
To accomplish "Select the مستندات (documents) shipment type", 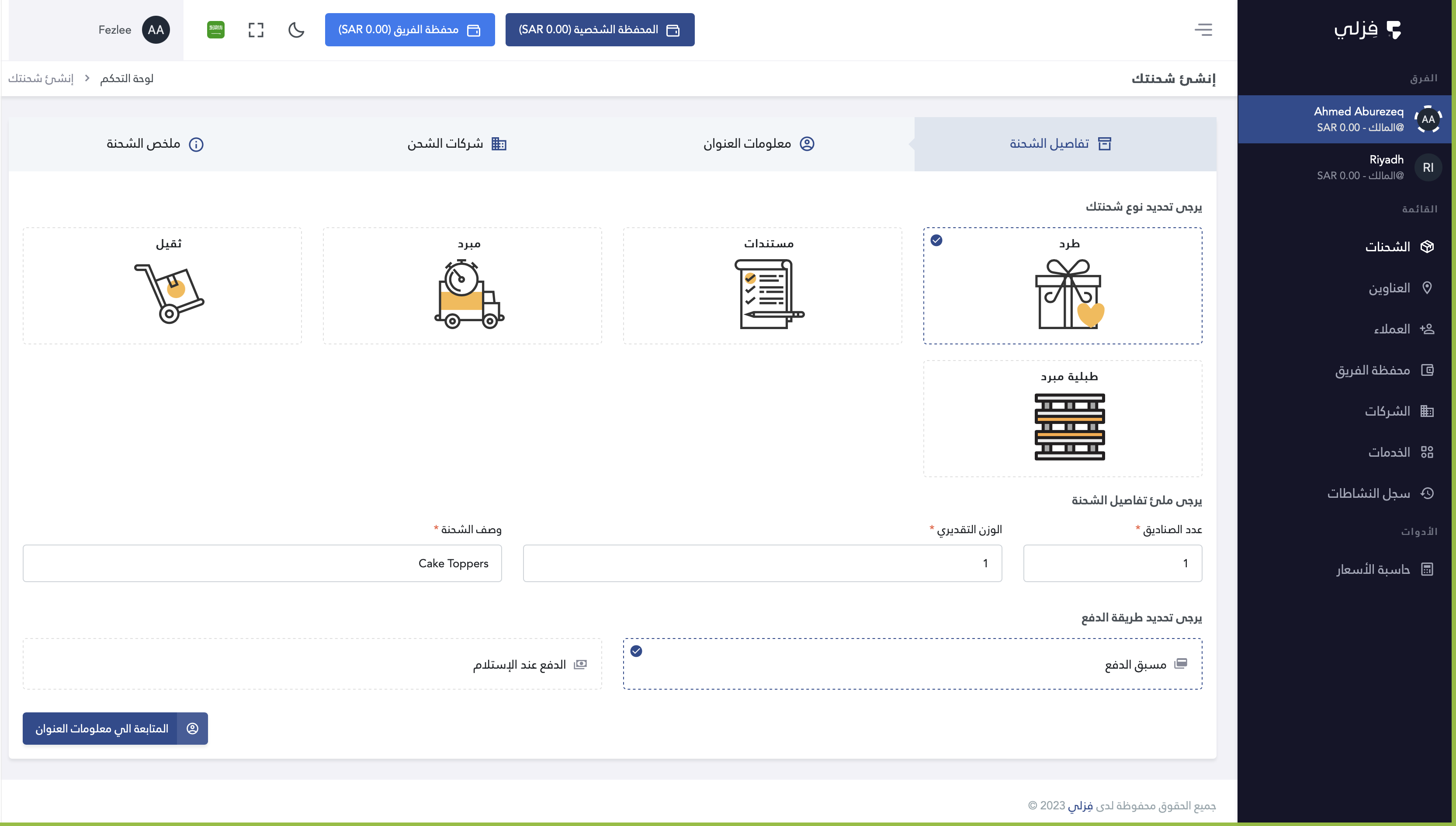I will pyautogui.click(x=762, y=285).
